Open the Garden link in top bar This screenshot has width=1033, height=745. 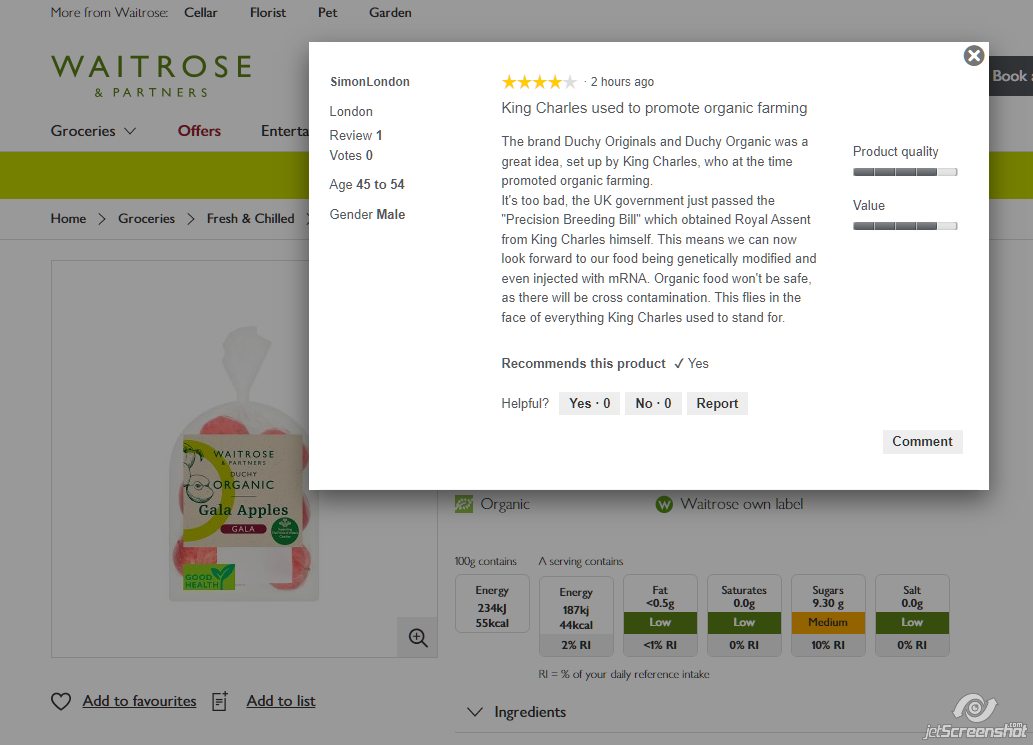point(390,13)
